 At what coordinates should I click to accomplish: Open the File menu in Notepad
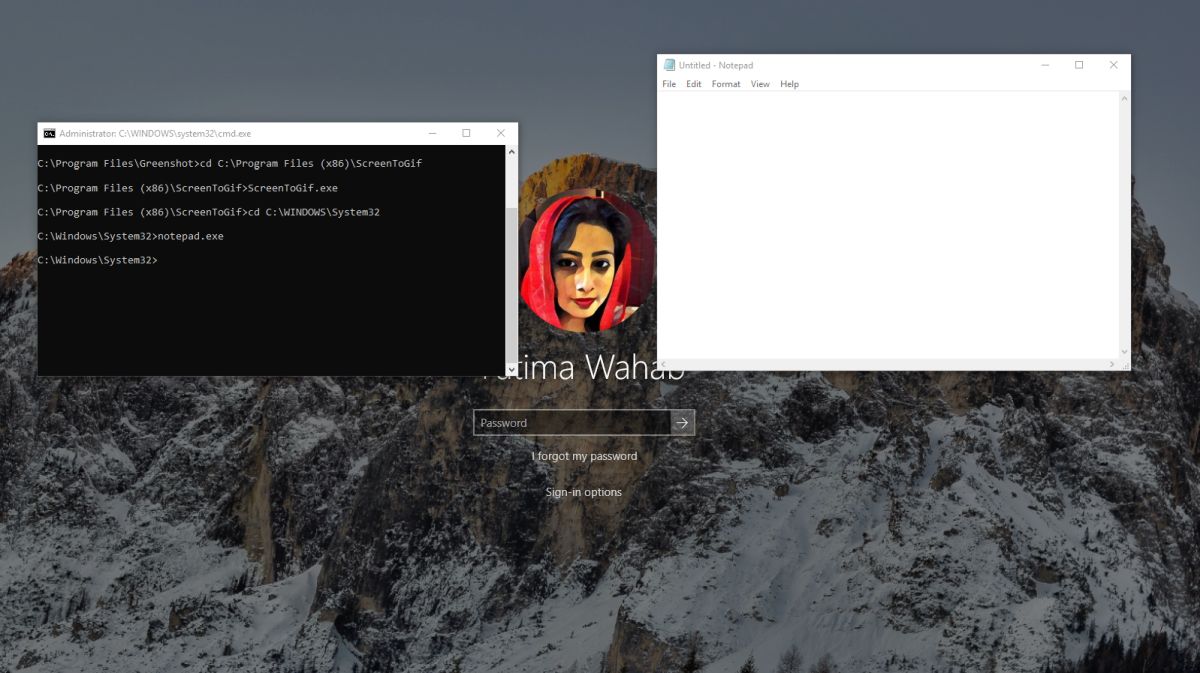click(668, 84)
